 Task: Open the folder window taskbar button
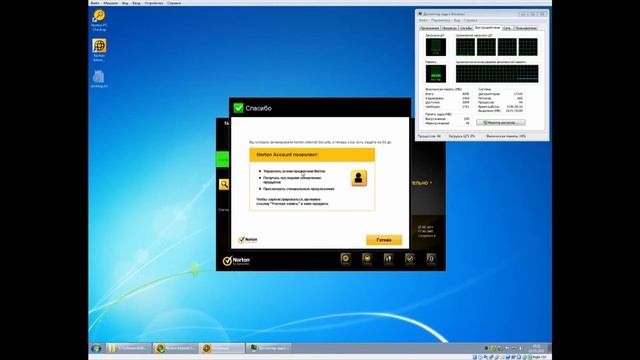pyautogui.click(x=129, y=348)
